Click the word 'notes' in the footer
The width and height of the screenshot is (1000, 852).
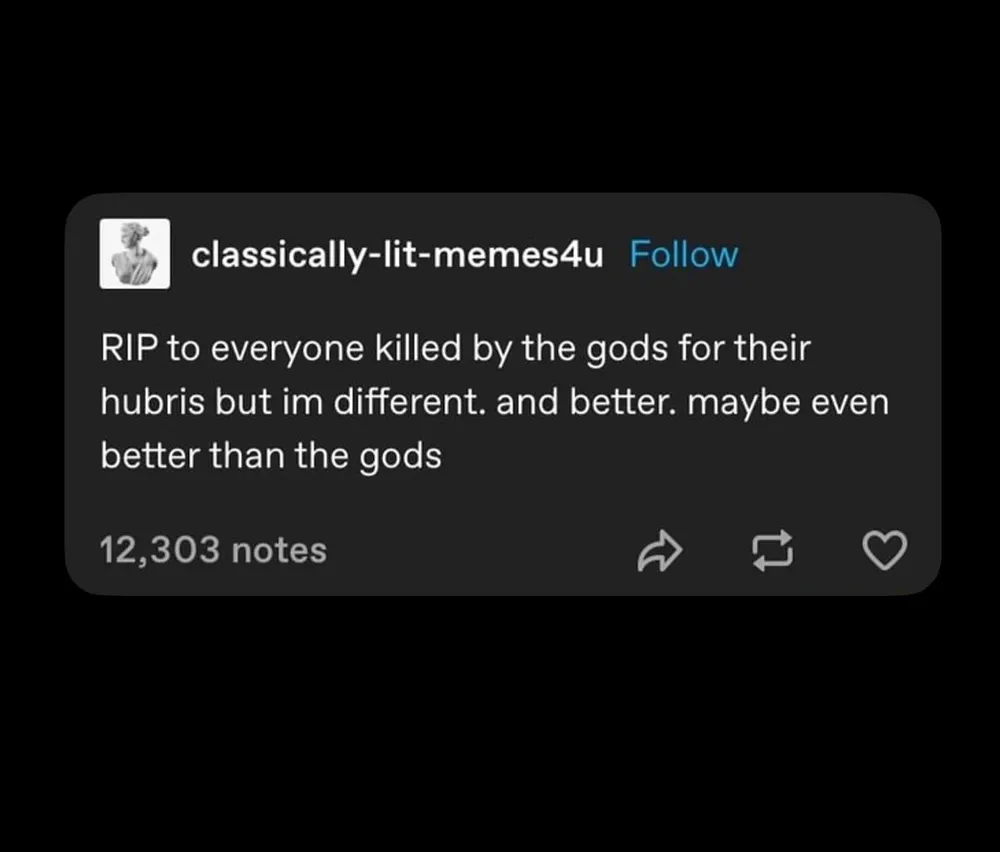(x=279, y=551)
